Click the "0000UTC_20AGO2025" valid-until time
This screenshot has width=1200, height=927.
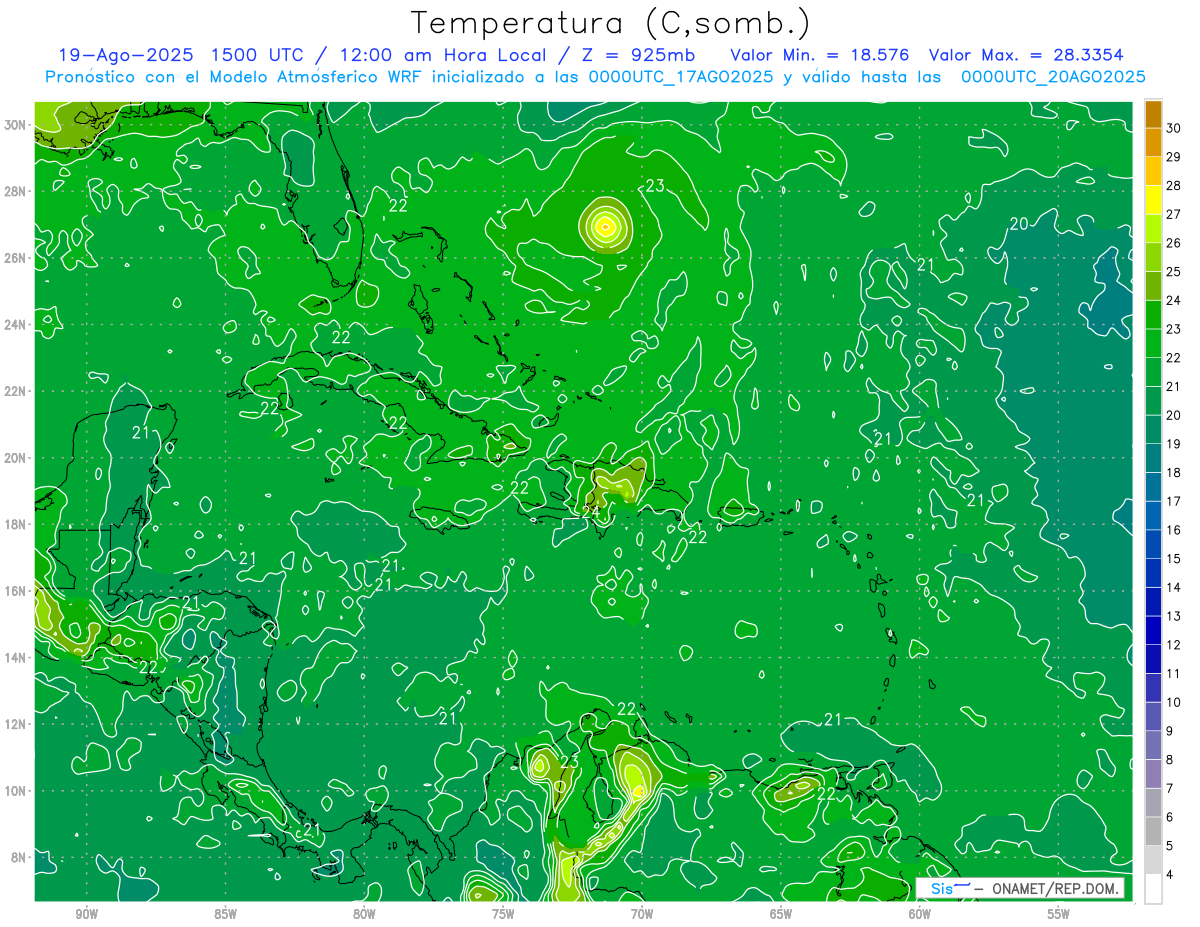click(1053, 77)
